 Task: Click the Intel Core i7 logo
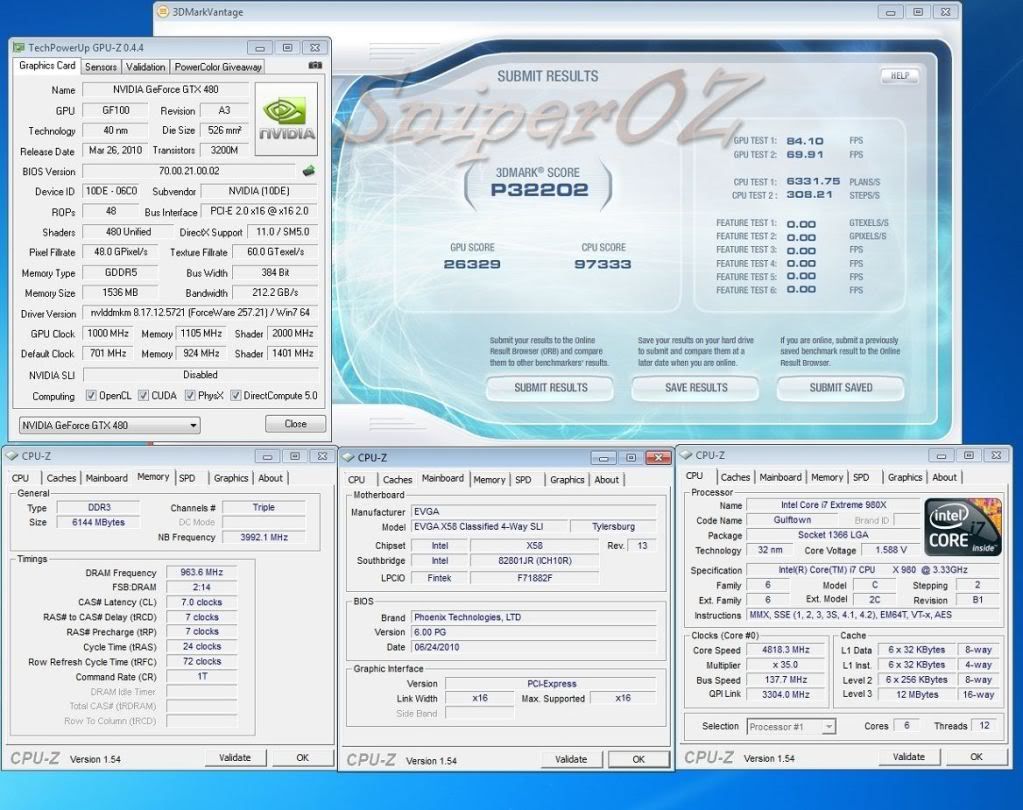pos(963,527)
